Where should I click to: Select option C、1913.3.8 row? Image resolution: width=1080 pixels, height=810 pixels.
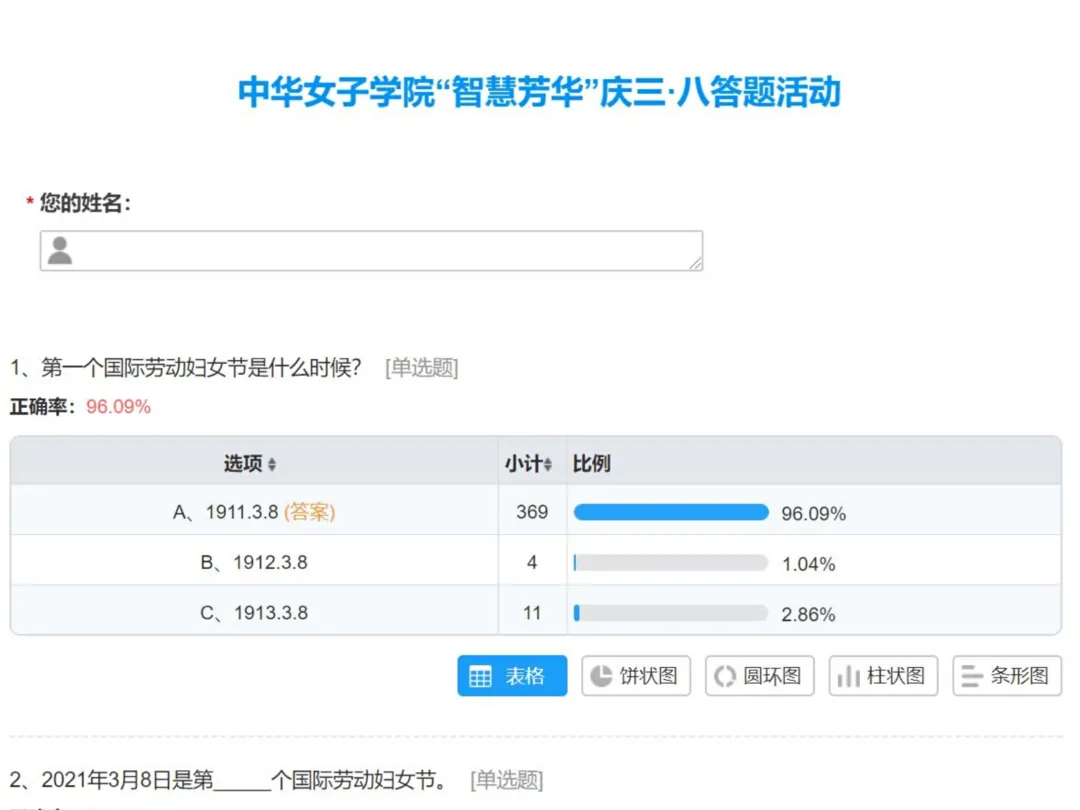pos(254,613)
